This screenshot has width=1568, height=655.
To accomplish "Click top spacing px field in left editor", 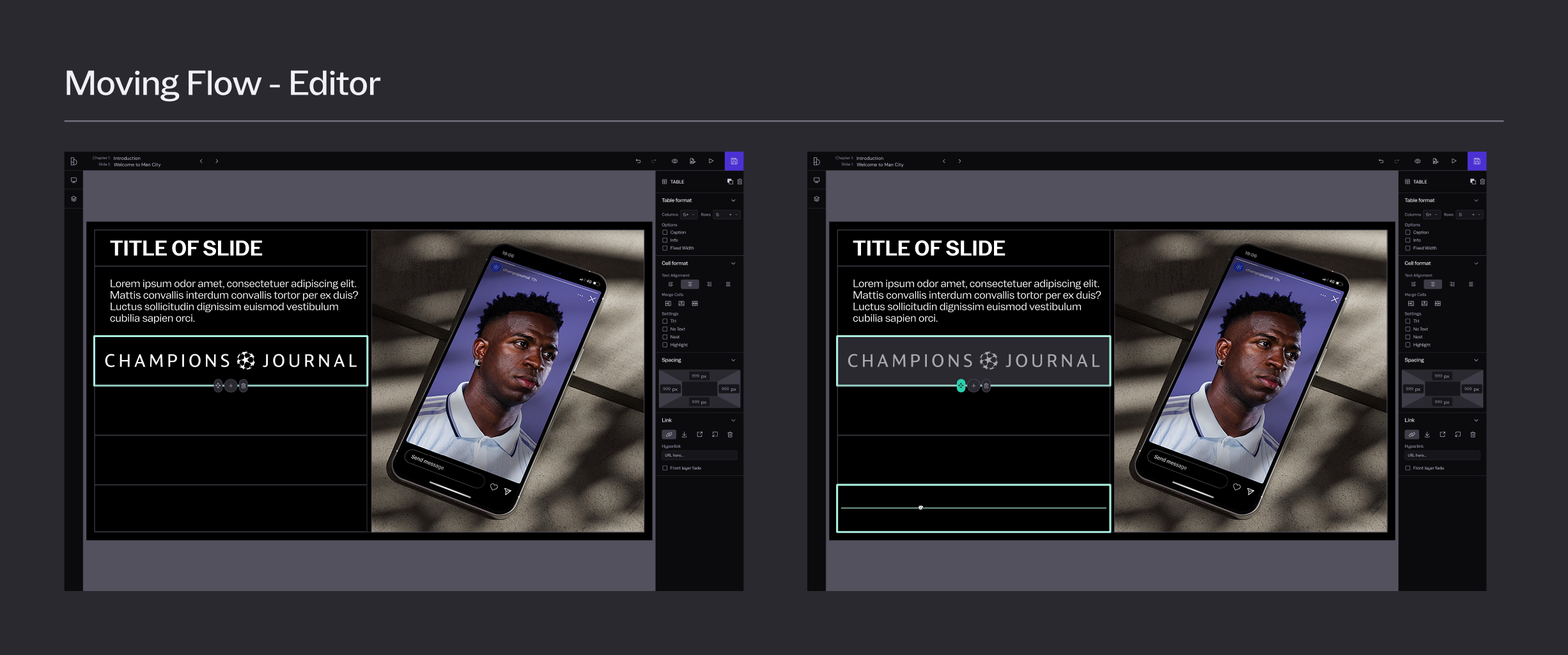I will click(699, 376).
